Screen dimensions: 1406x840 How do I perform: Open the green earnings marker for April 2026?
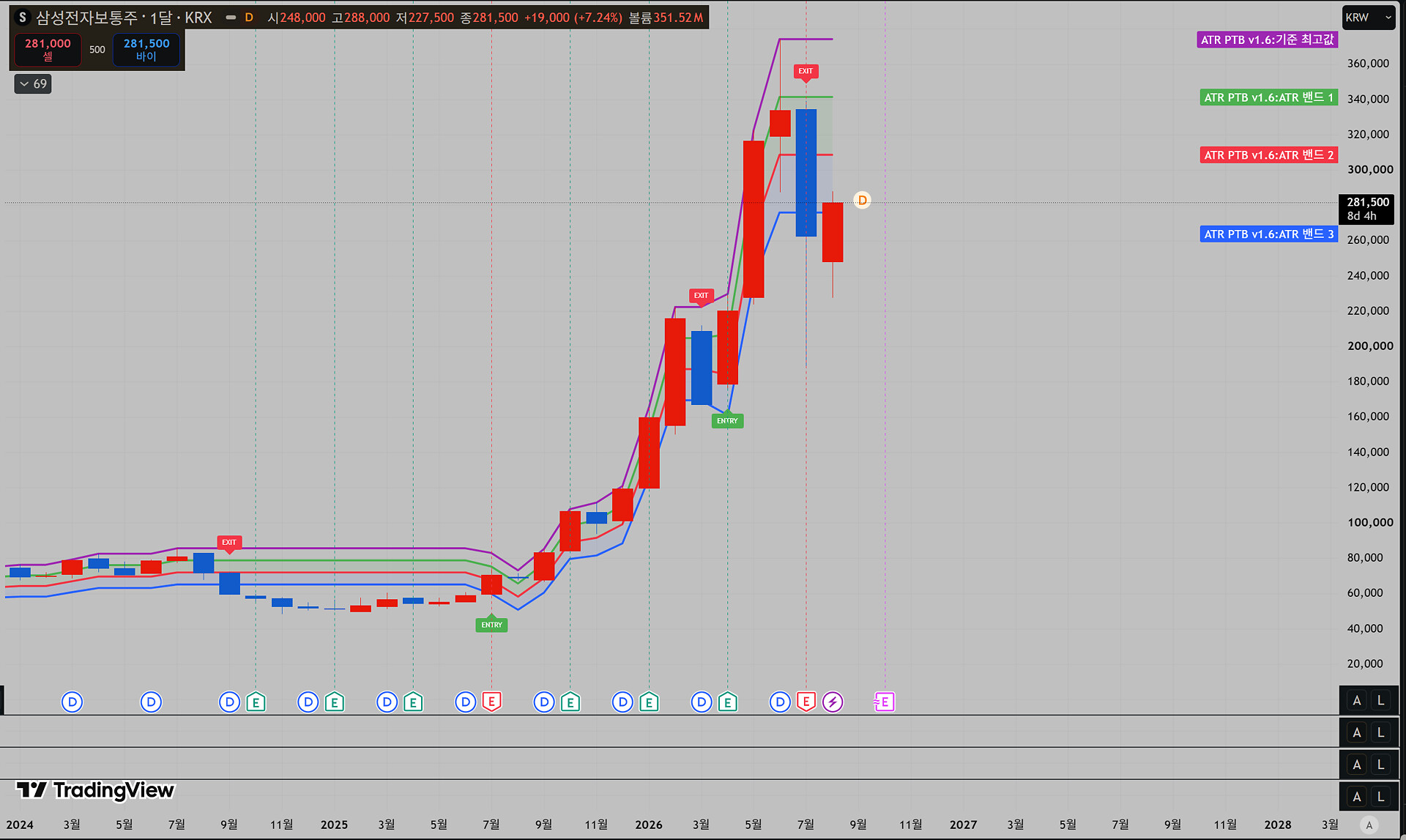[x=728, y=702]
